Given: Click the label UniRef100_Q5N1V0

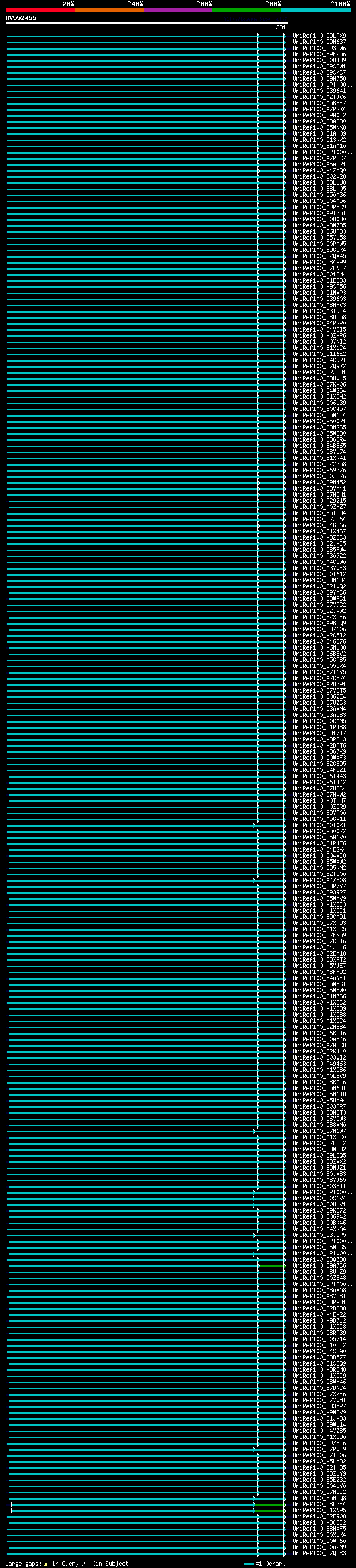Looking at the screenshot, I should pyautogui.click(x=319, y=838).
